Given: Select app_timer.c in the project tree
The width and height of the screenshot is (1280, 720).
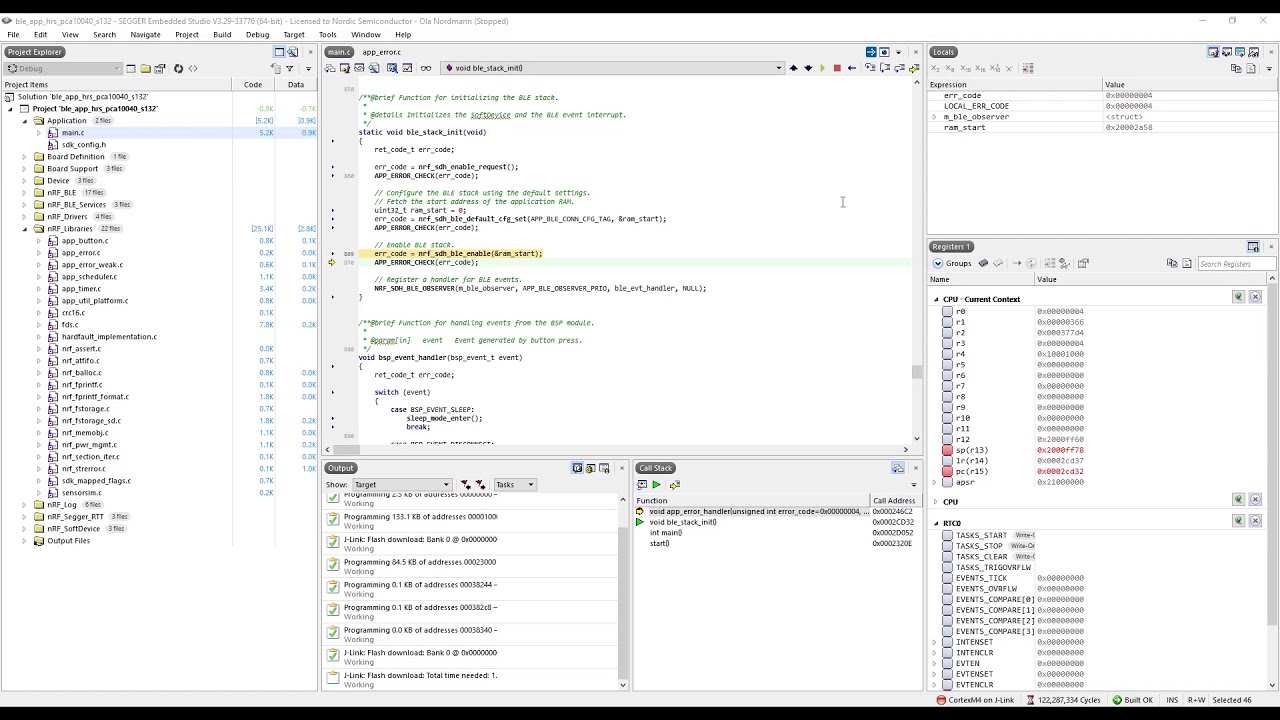Looking at the screenshot, I should (81, 289).
